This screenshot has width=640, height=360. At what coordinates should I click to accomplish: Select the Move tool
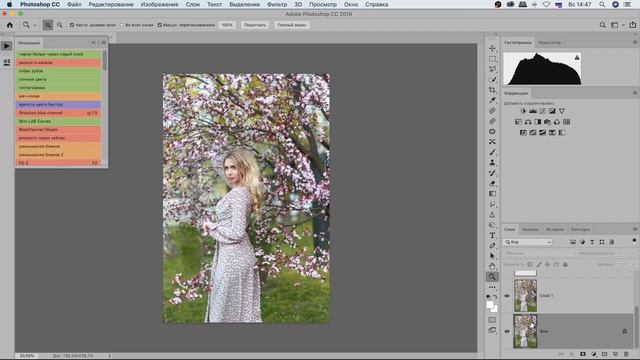tap(492, 48)
